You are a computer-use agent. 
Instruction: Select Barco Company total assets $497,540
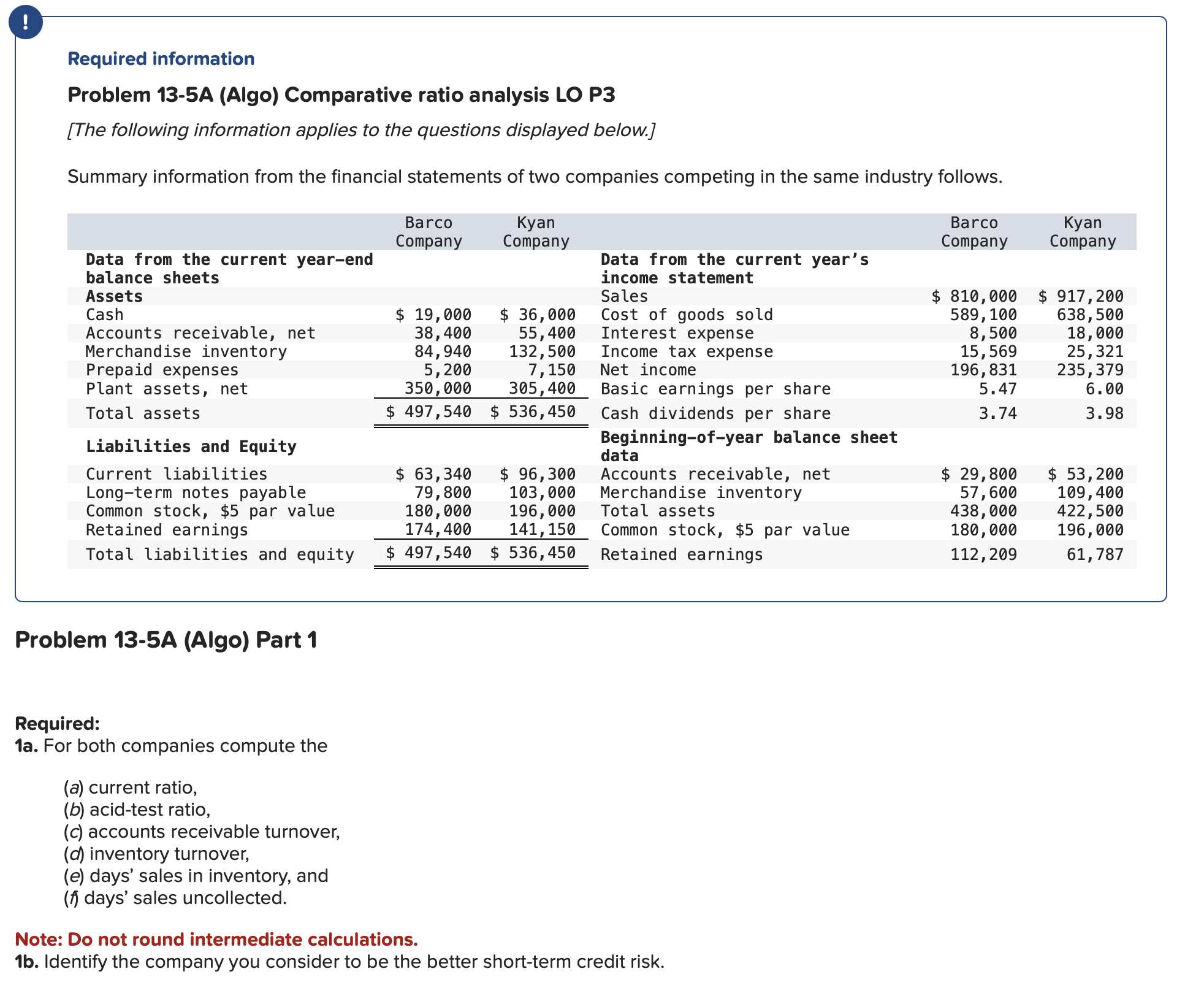click(429, 412)
